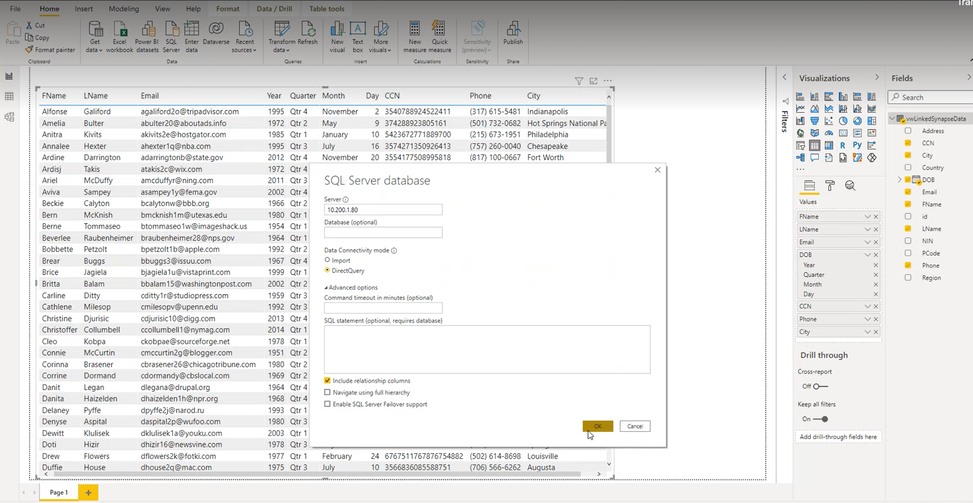This screenshot has width=973, height=503.
Task: Open the Fields tab in Visualizations pane
Action: [809, 185]
